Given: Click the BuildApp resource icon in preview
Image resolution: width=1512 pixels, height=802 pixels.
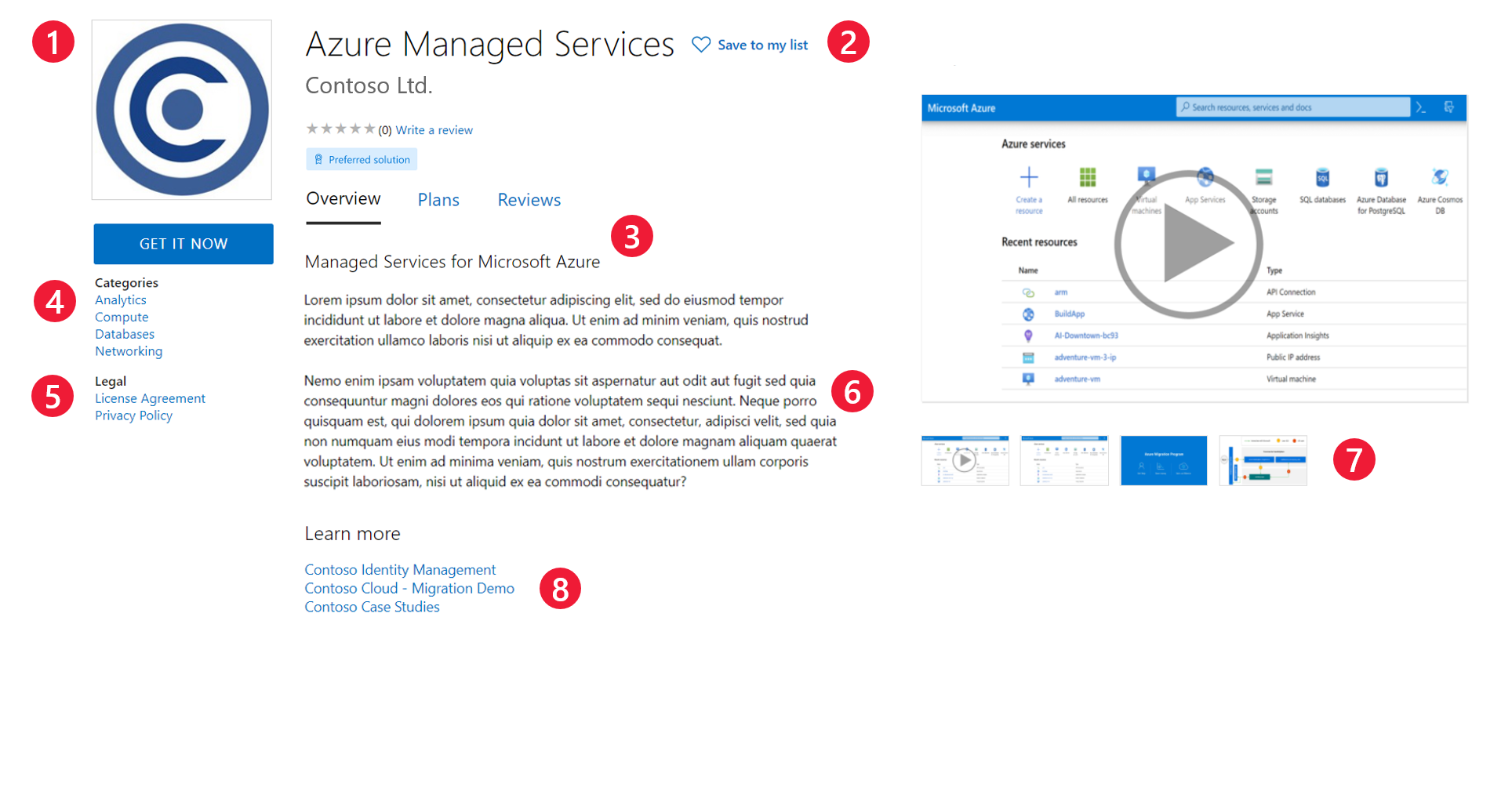Looking at the screenshot, I should [1028, 314].
